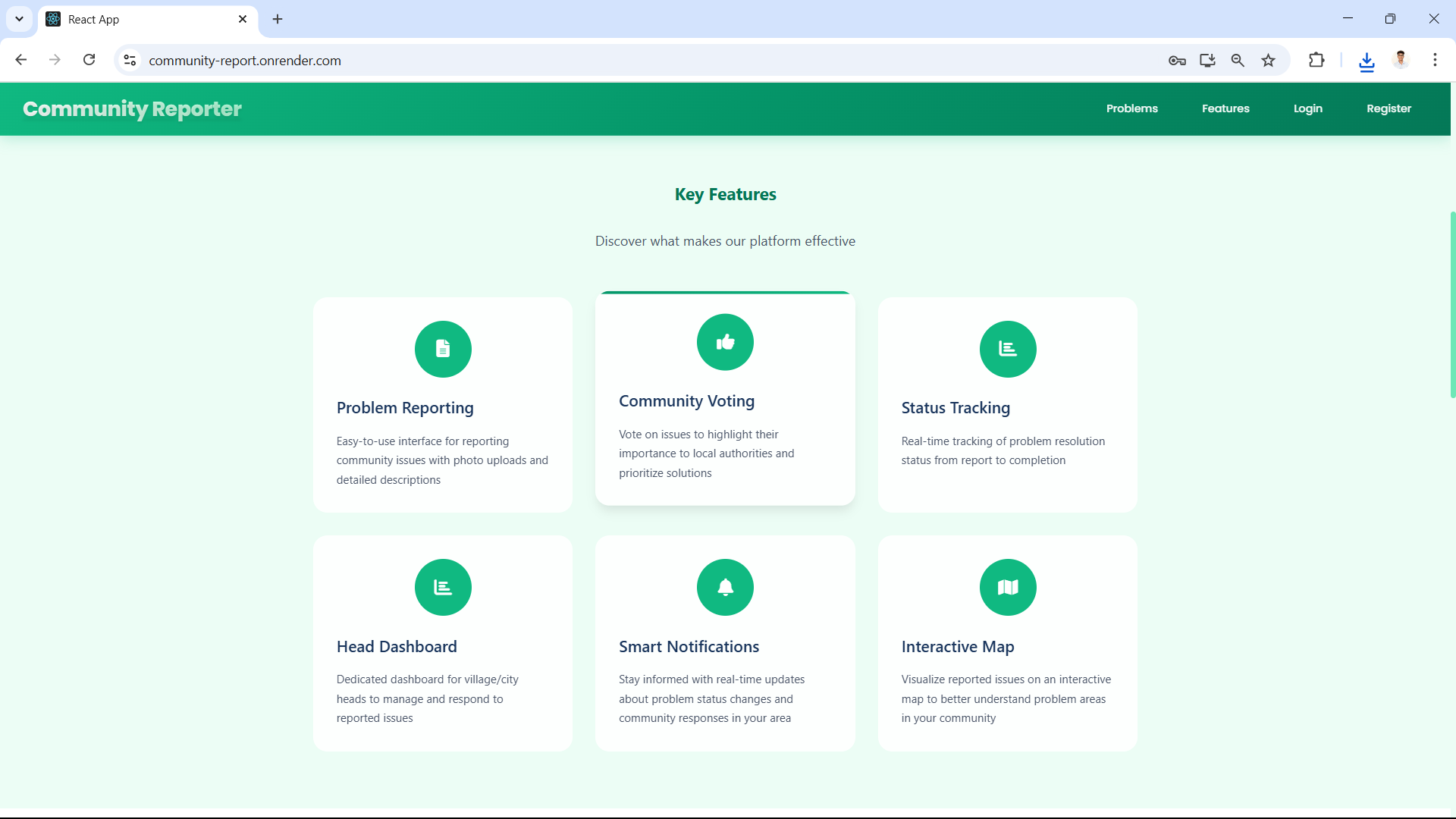Expand the tab search dropdown arrow

point(19,19)
